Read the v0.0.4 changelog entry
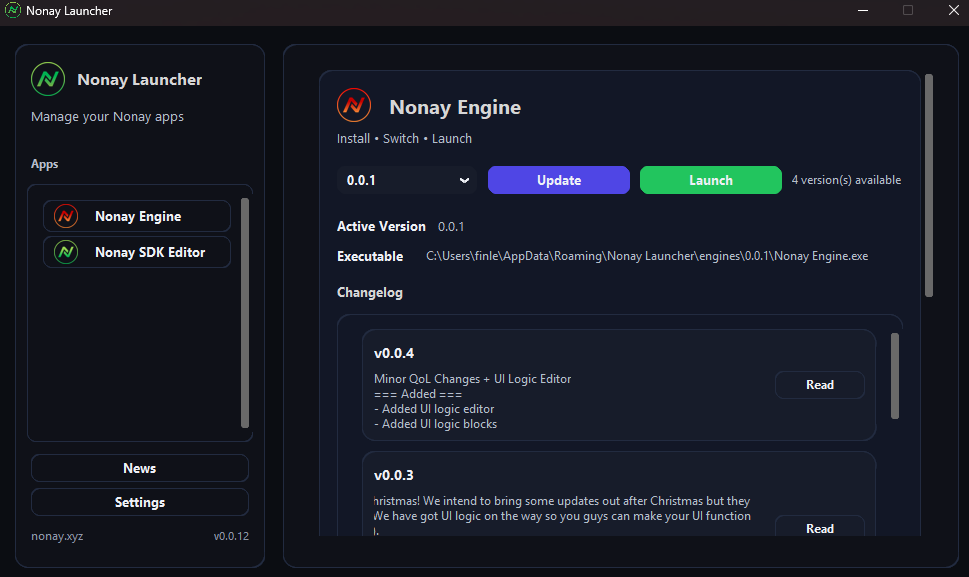The width and height of the screenshot is (969, 577). (819, 385)
